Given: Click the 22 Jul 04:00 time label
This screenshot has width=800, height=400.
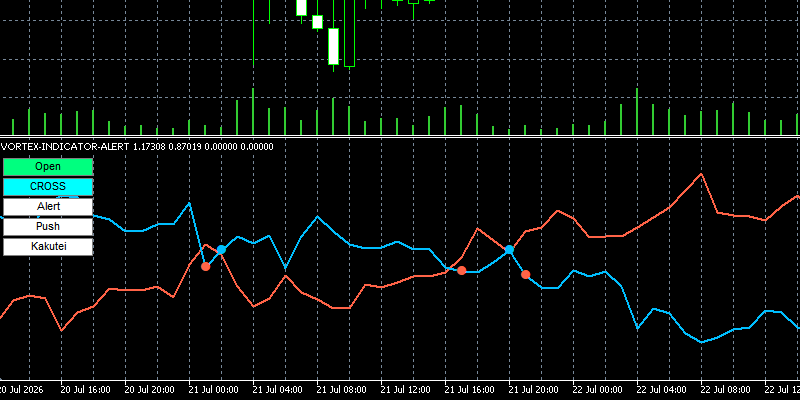Looking at the screenshot, I should pyautogui.click(x=661, y=390).
